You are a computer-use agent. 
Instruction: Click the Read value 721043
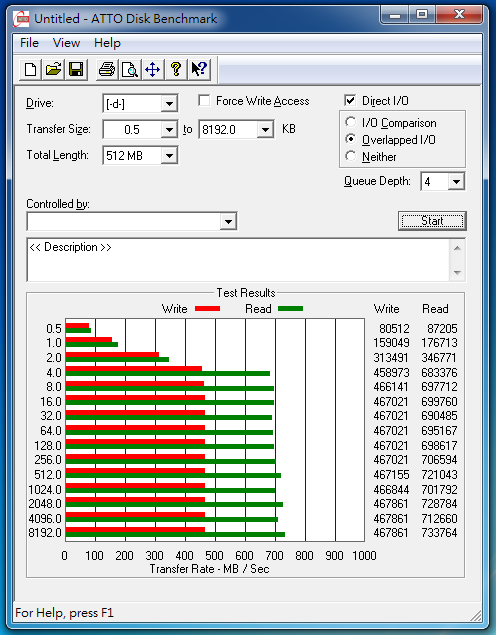(x=439, y=474)
